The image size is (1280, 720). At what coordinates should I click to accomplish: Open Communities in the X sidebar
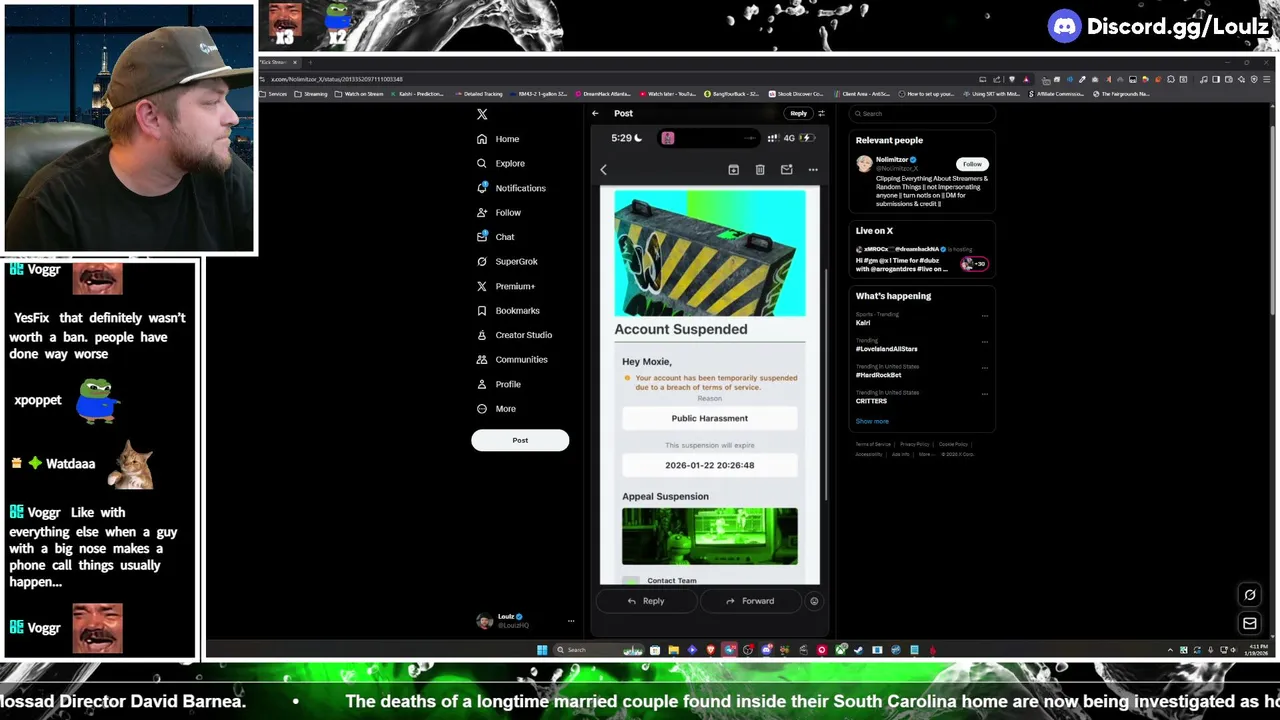click(x=512, y=360)
